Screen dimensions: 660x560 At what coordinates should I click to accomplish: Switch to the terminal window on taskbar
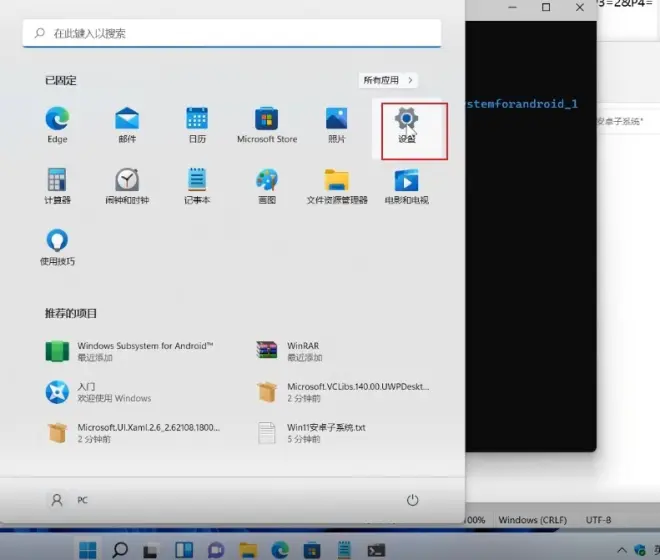click(376, 550)
